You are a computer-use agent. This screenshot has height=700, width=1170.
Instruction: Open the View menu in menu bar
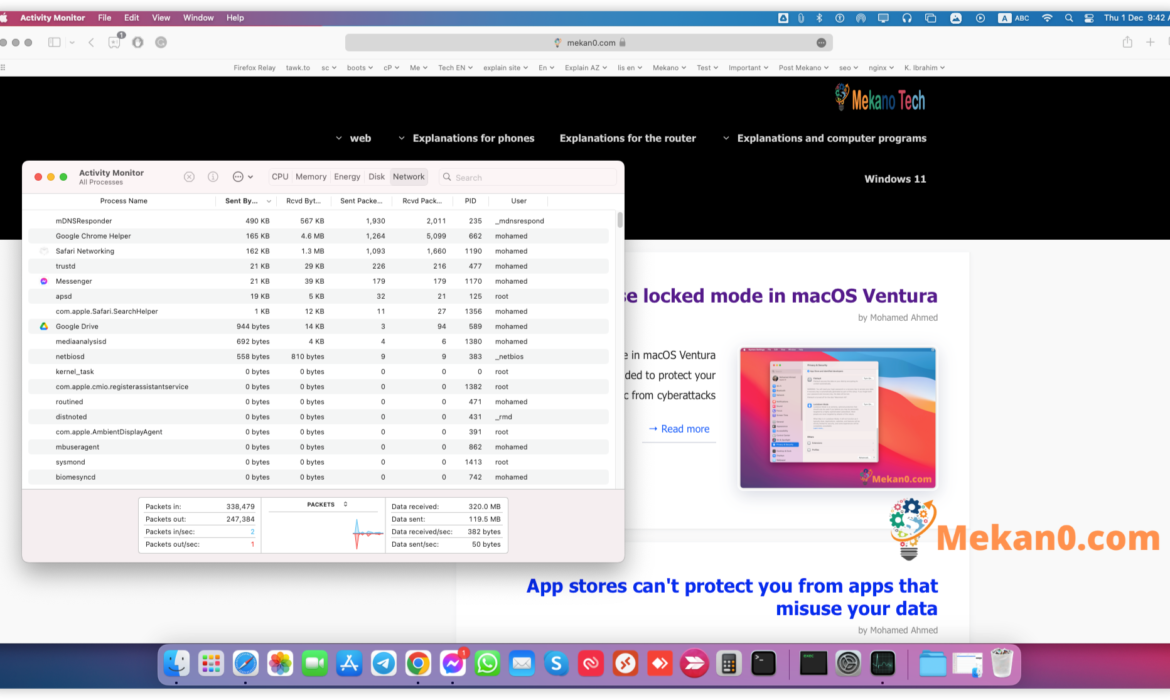160,17
